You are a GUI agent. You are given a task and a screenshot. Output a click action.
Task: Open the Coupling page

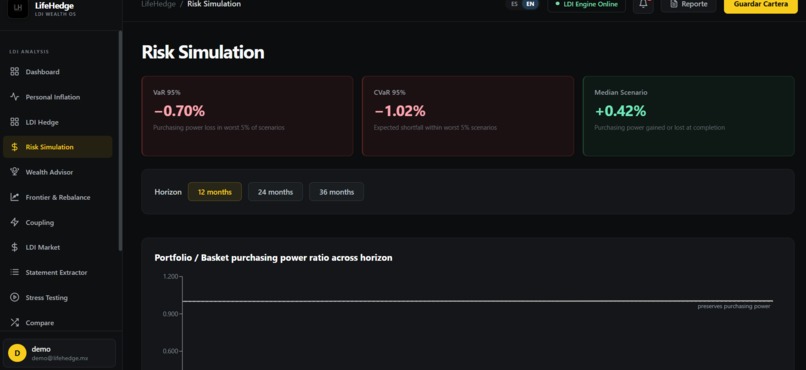(58, 223)
